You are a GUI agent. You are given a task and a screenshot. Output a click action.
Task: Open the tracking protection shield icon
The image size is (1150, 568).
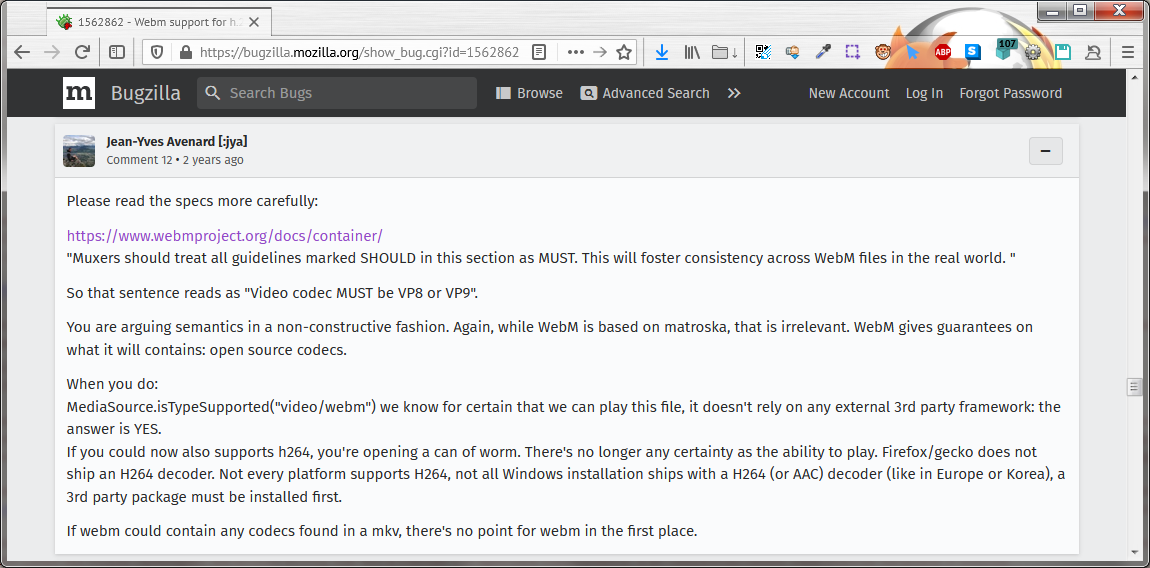156,52
